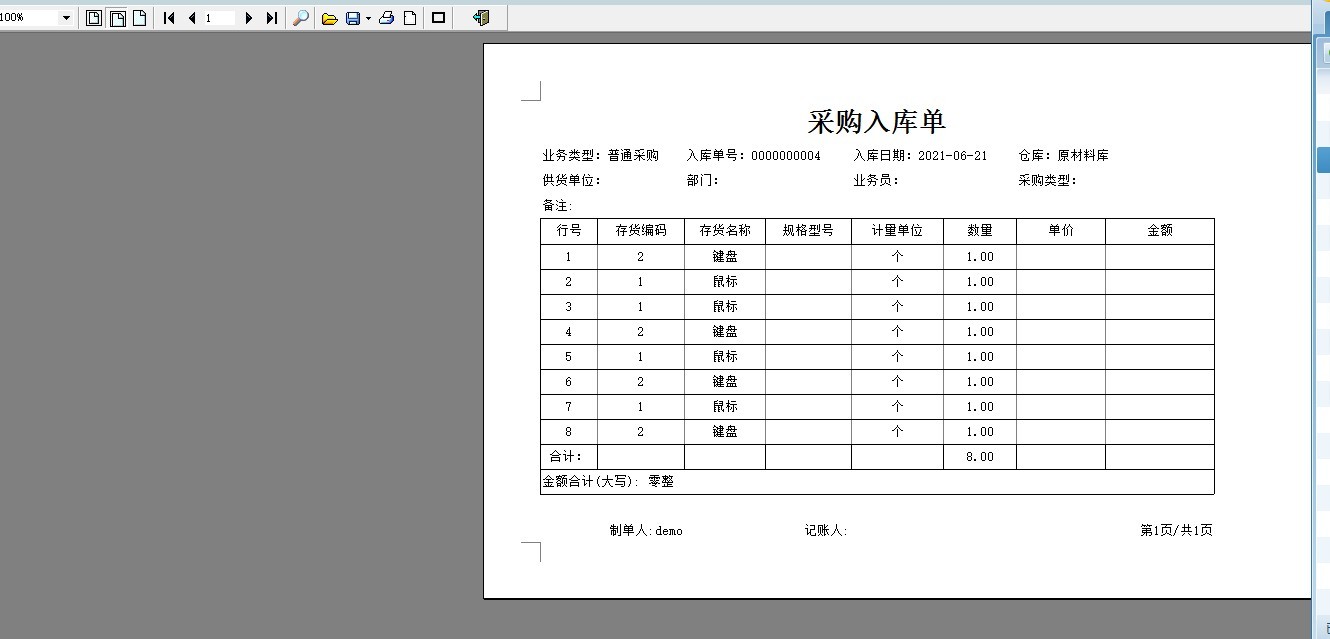This screenshot has width=1330, height=639.
Task: Click 键盘 in row 8
Action: click(x=725, y=432)
